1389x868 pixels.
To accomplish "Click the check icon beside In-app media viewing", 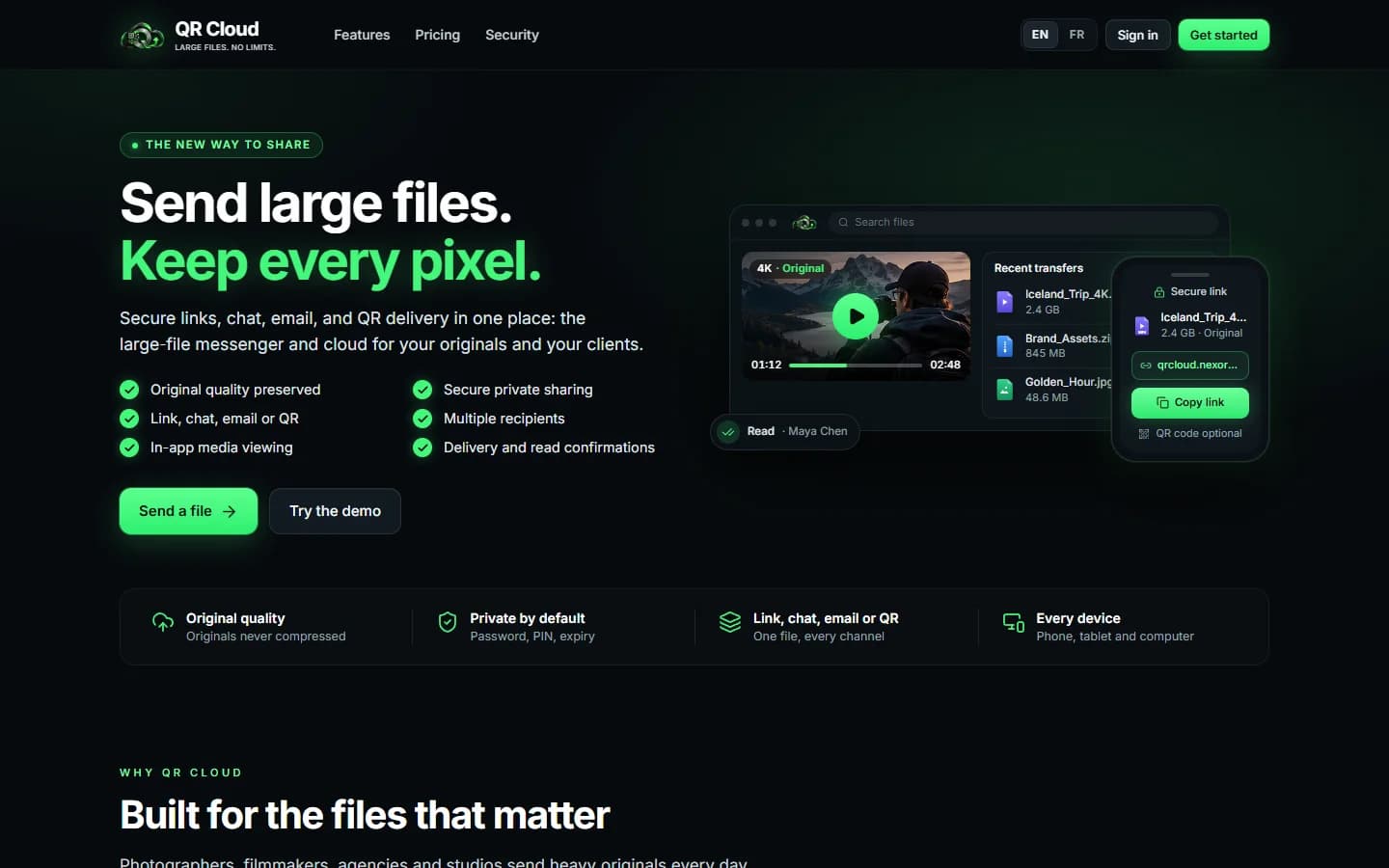I will click(x=129, y=448).
